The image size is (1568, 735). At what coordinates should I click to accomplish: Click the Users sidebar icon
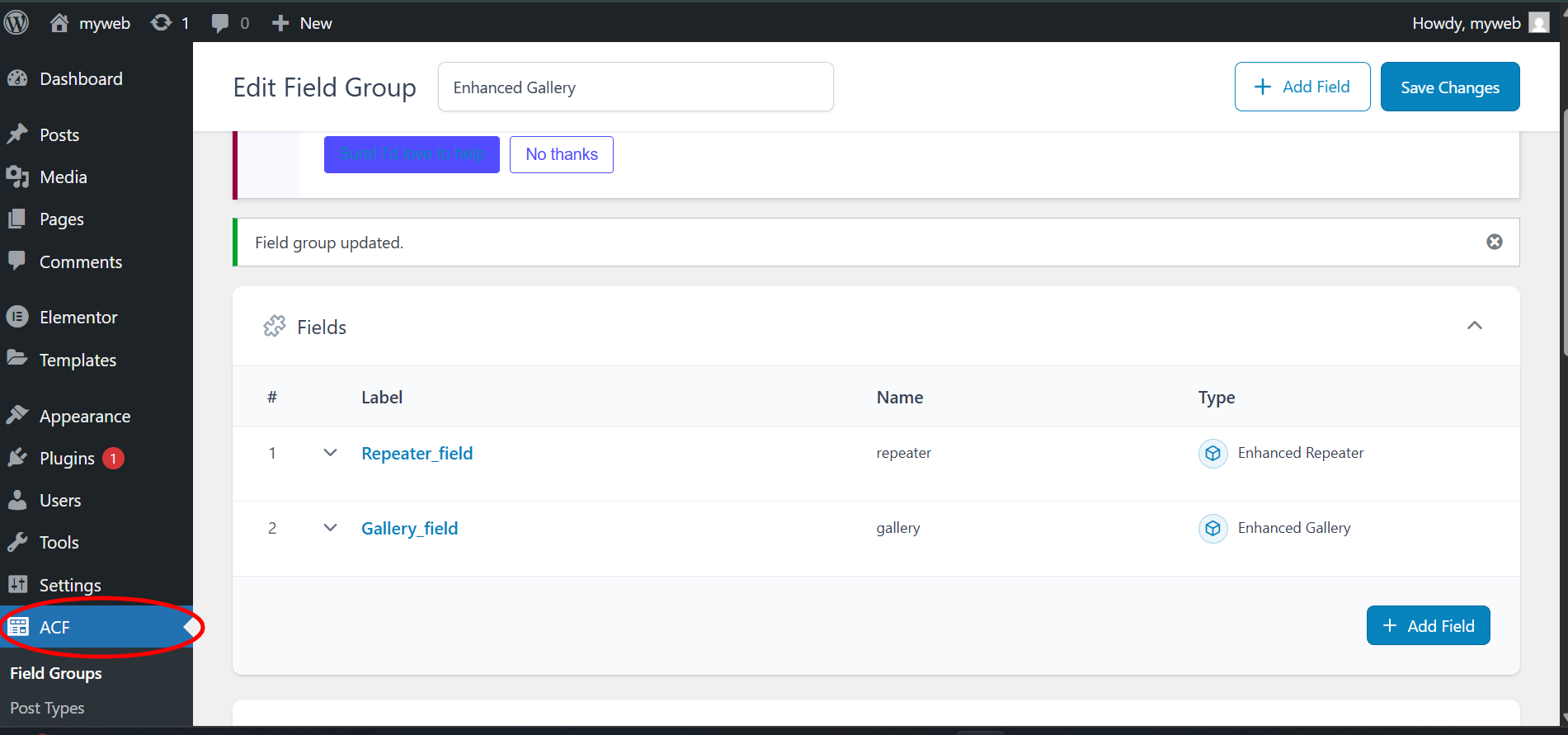17,500
